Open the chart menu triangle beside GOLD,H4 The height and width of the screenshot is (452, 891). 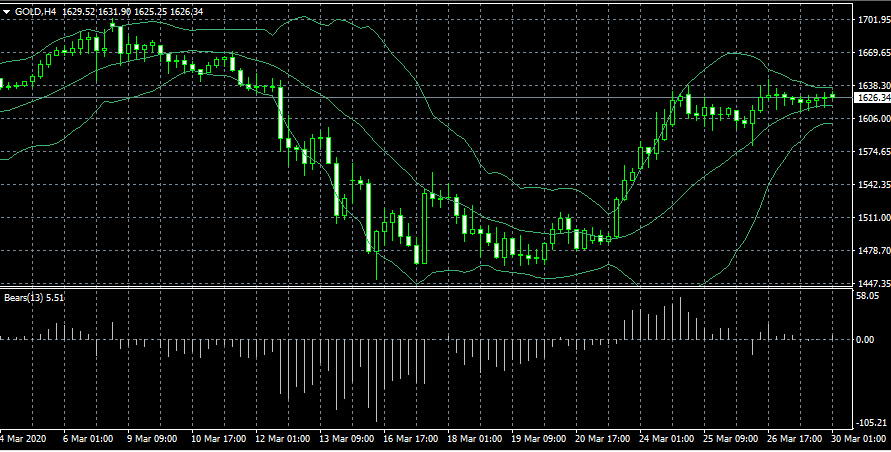coord(6,12)
